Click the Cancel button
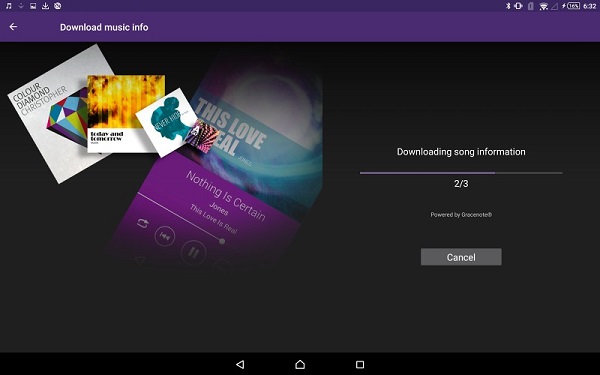The height and width of the screenshot is (375, 600). click(461, 257)
